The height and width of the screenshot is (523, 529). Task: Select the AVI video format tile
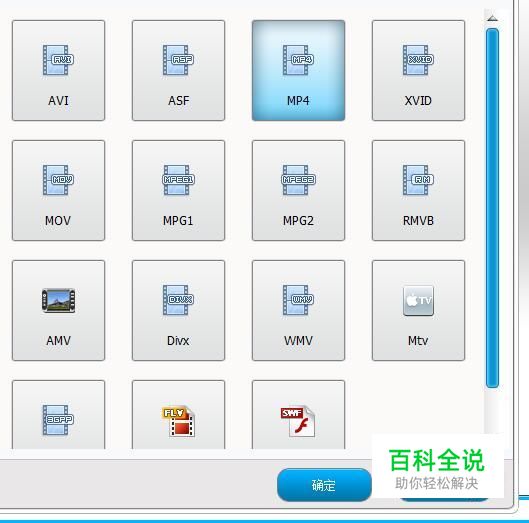pos(58,70)
